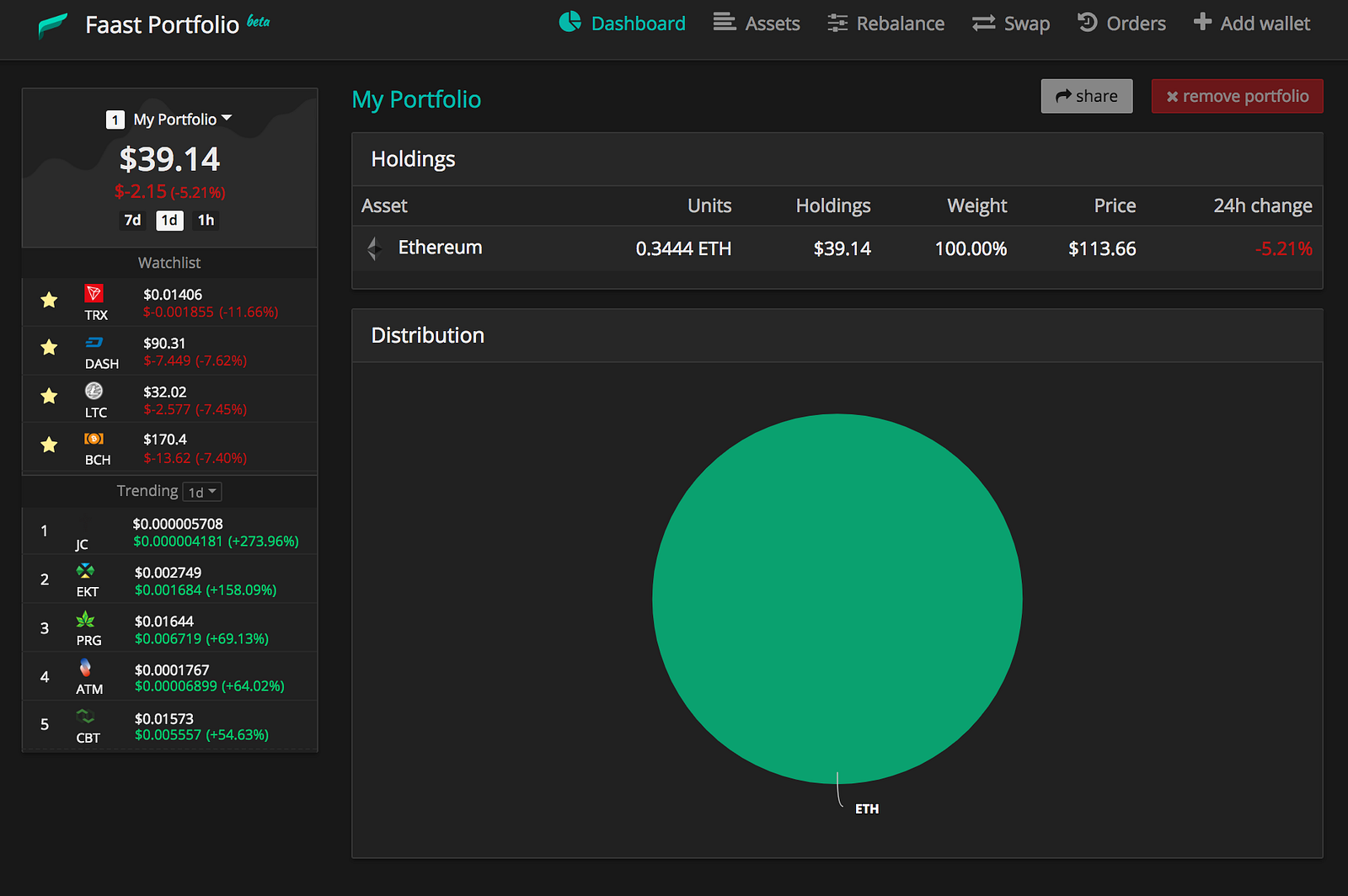Open the Assets tab
Viewport: 1348px width, 896px height.
pyautogui.click(x=757, y=24)
